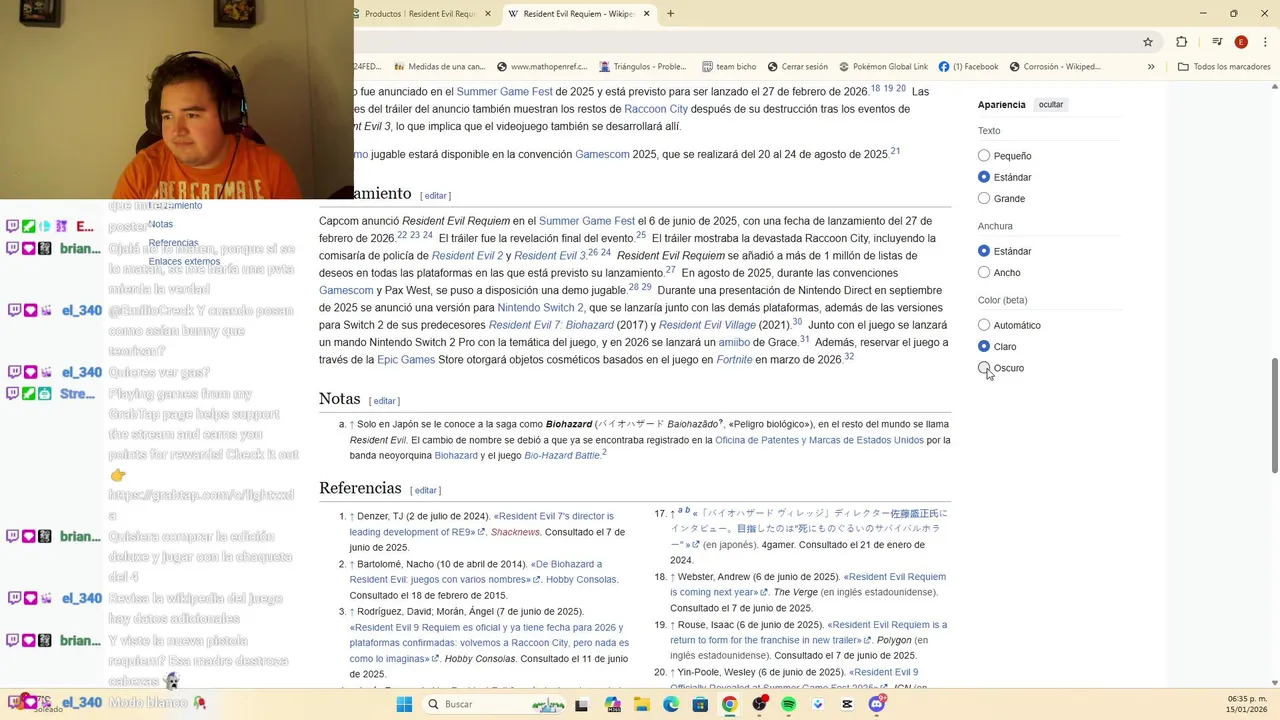
Task: Edit the Notas section
Action: tap(384, 401)
